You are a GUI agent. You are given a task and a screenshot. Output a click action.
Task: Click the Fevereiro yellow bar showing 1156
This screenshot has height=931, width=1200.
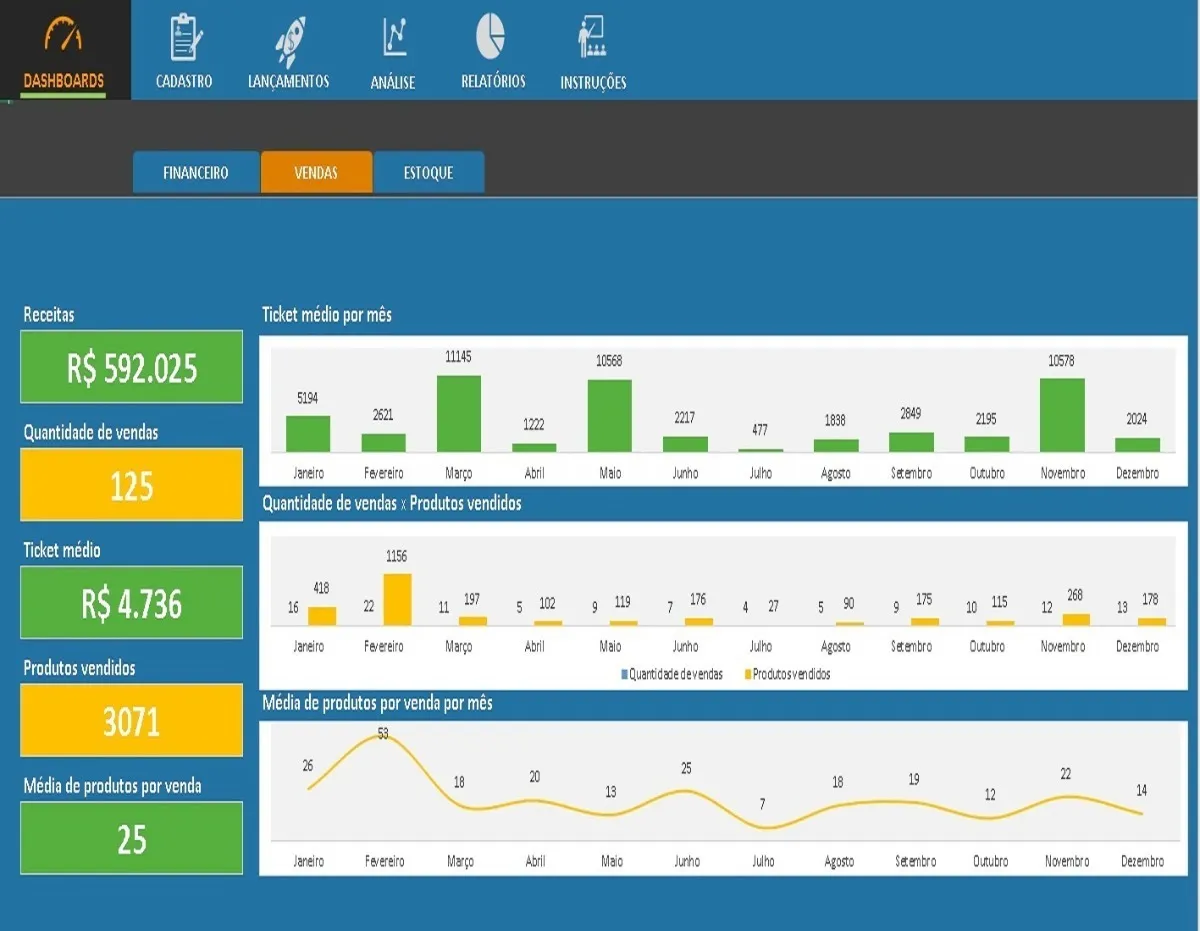coord(397,600)
